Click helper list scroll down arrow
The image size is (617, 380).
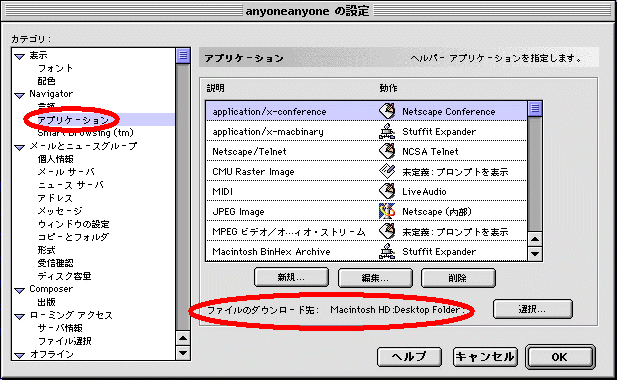(535, 254)
